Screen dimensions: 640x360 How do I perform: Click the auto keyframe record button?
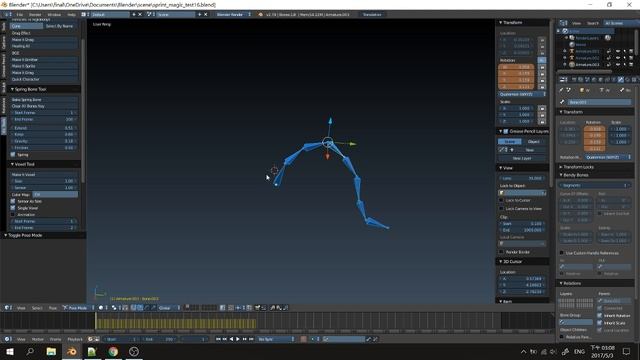point(304,339)
